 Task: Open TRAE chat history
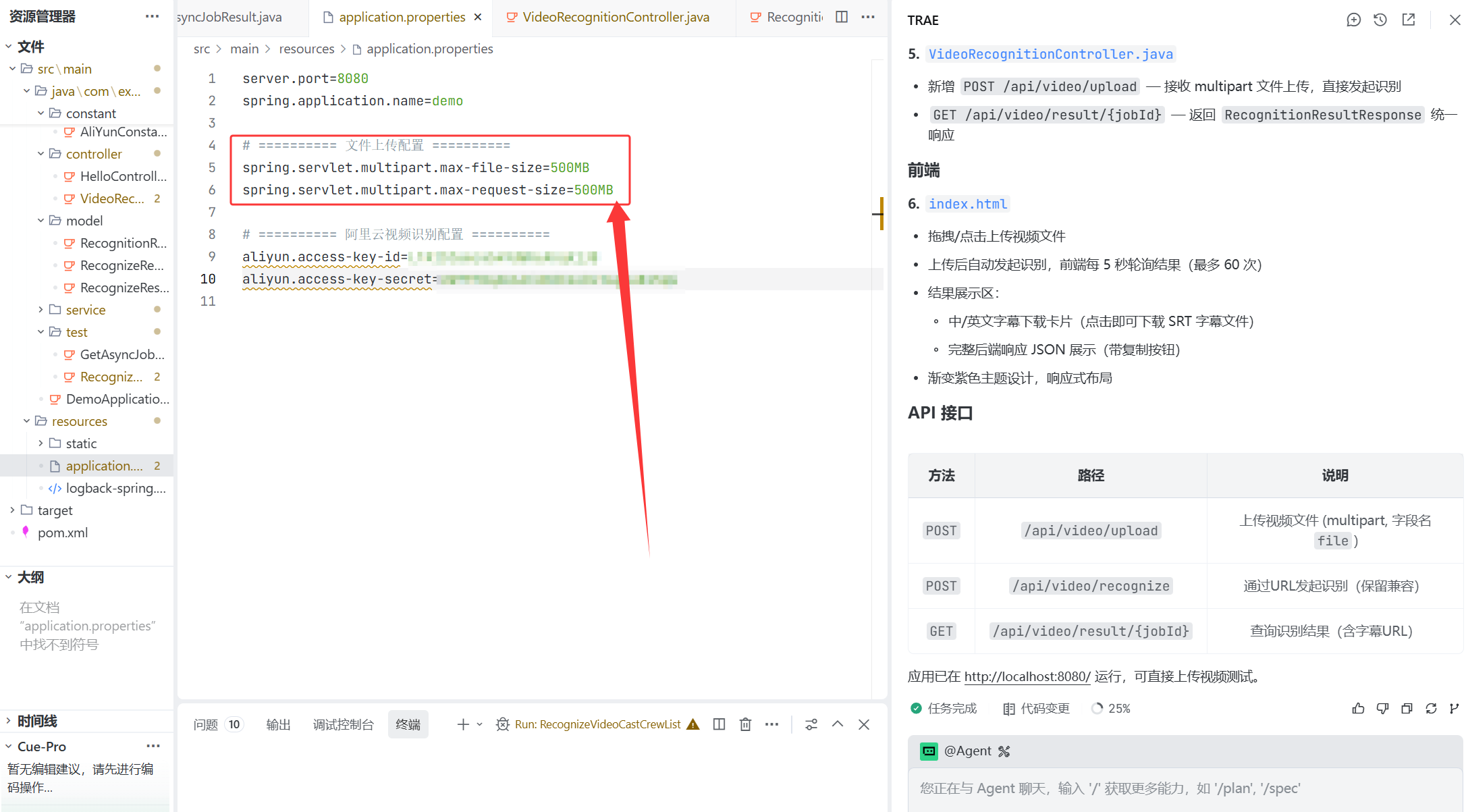pos(1380,20)
